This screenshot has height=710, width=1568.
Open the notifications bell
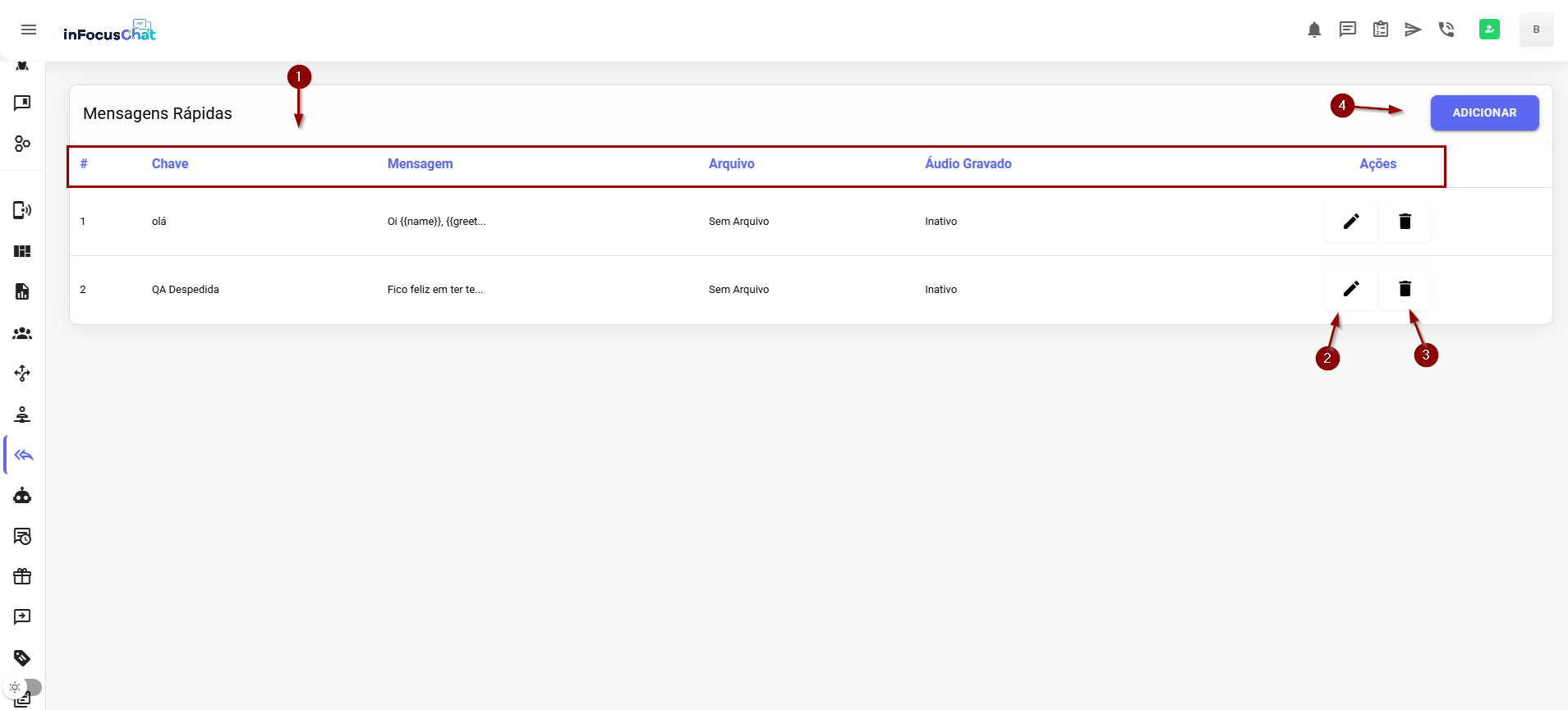pyautogui.click(x=1314, y=30)
